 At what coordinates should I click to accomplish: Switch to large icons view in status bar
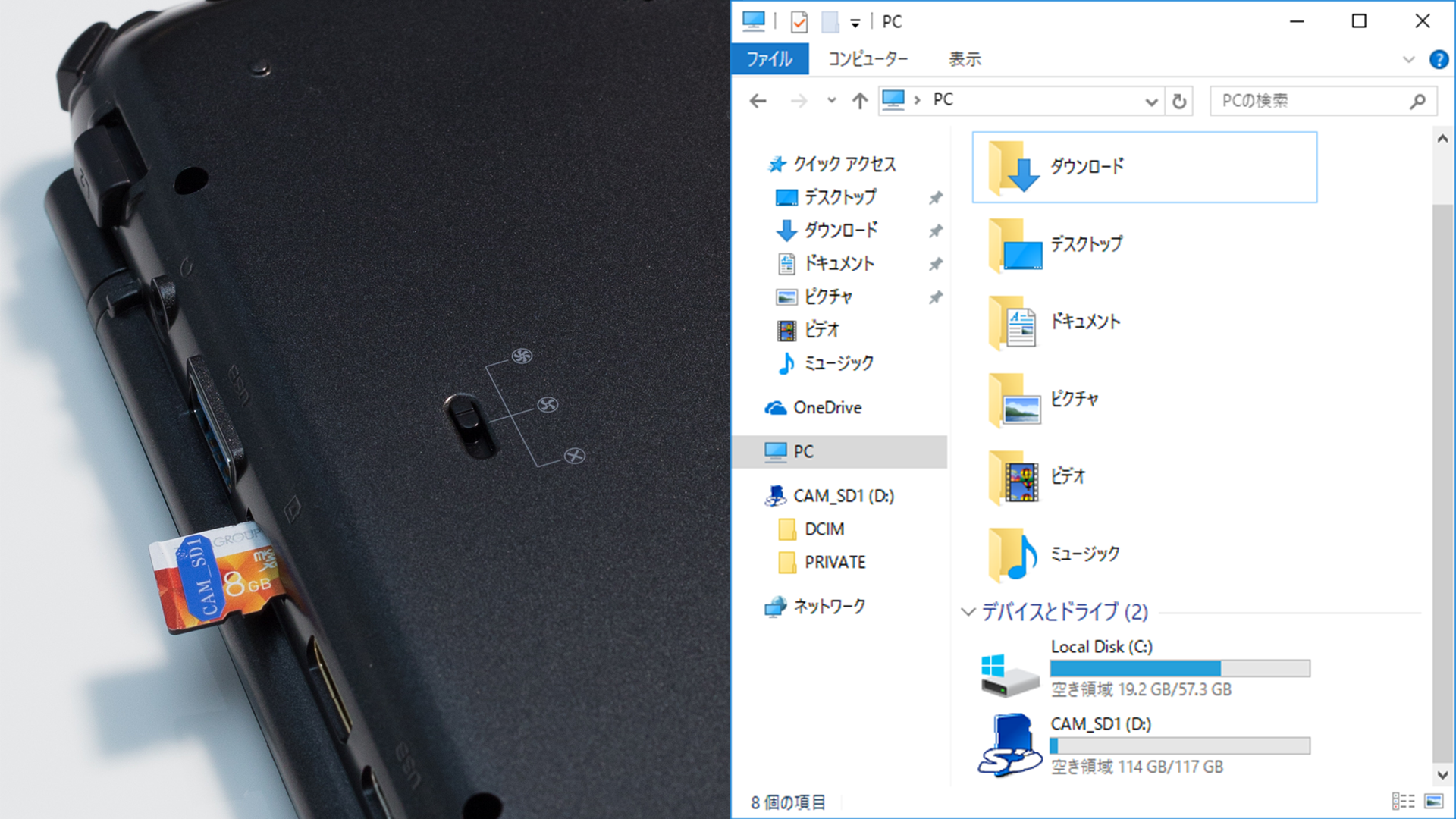(1433, 802)
